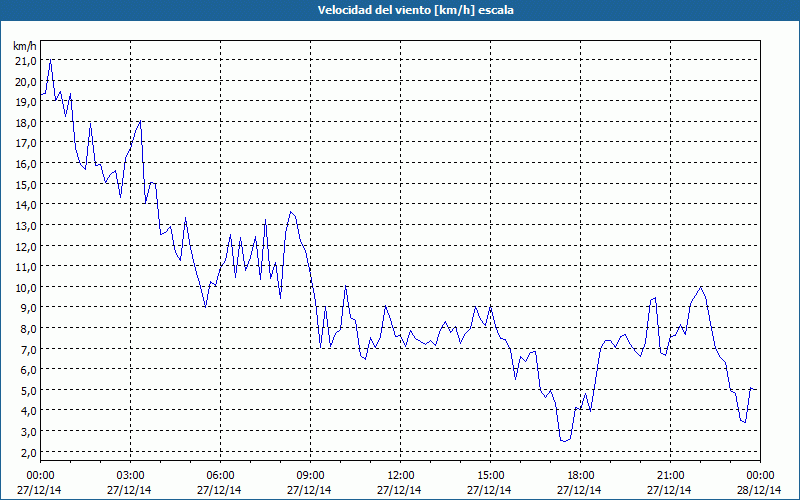
Task: Select the 17,0 y-axis value
Action: click(27, 143)
